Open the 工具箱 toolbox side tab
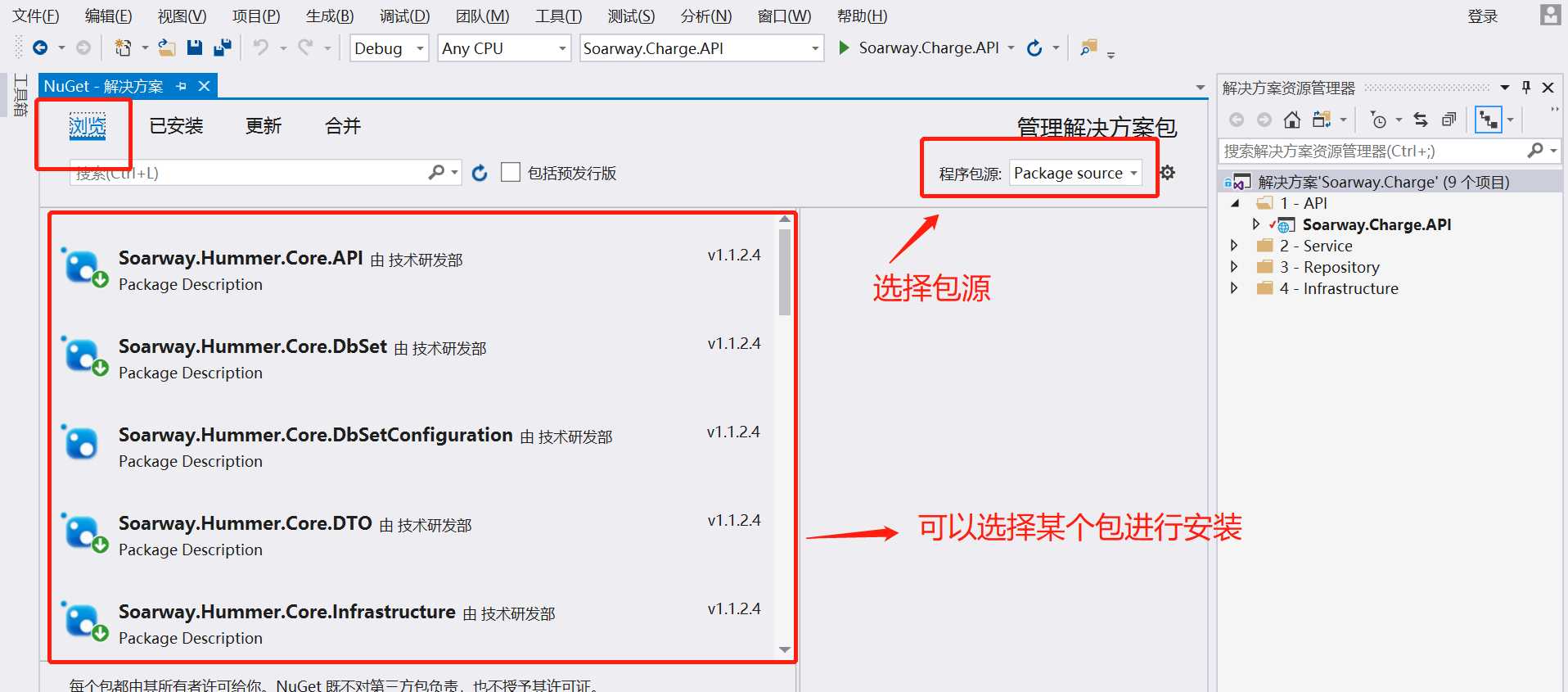Viewport: 1568px width, 692px height. [x=20, y=95]
